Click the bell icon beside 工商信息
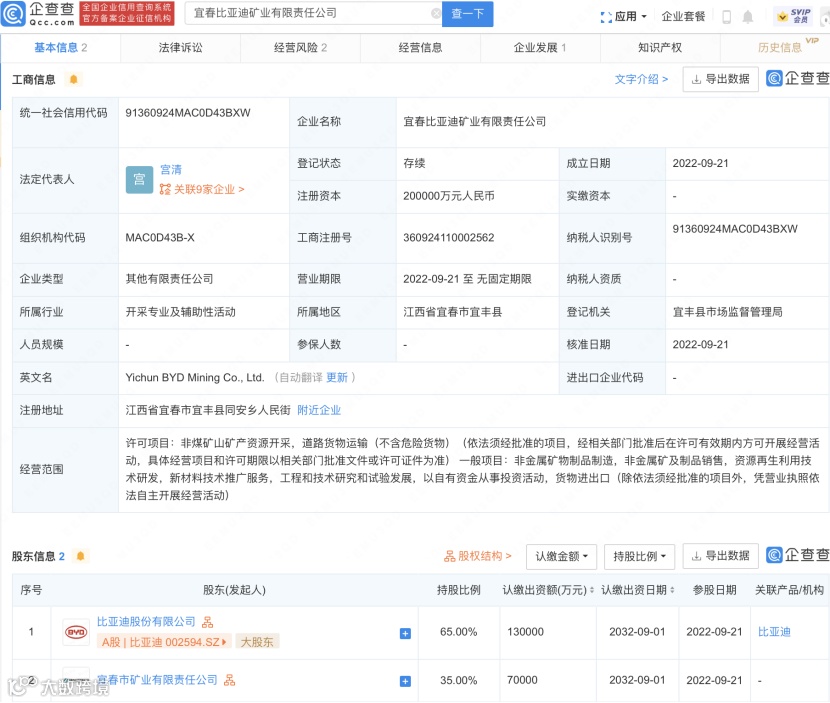830x703 pixels. click(74, 79)
